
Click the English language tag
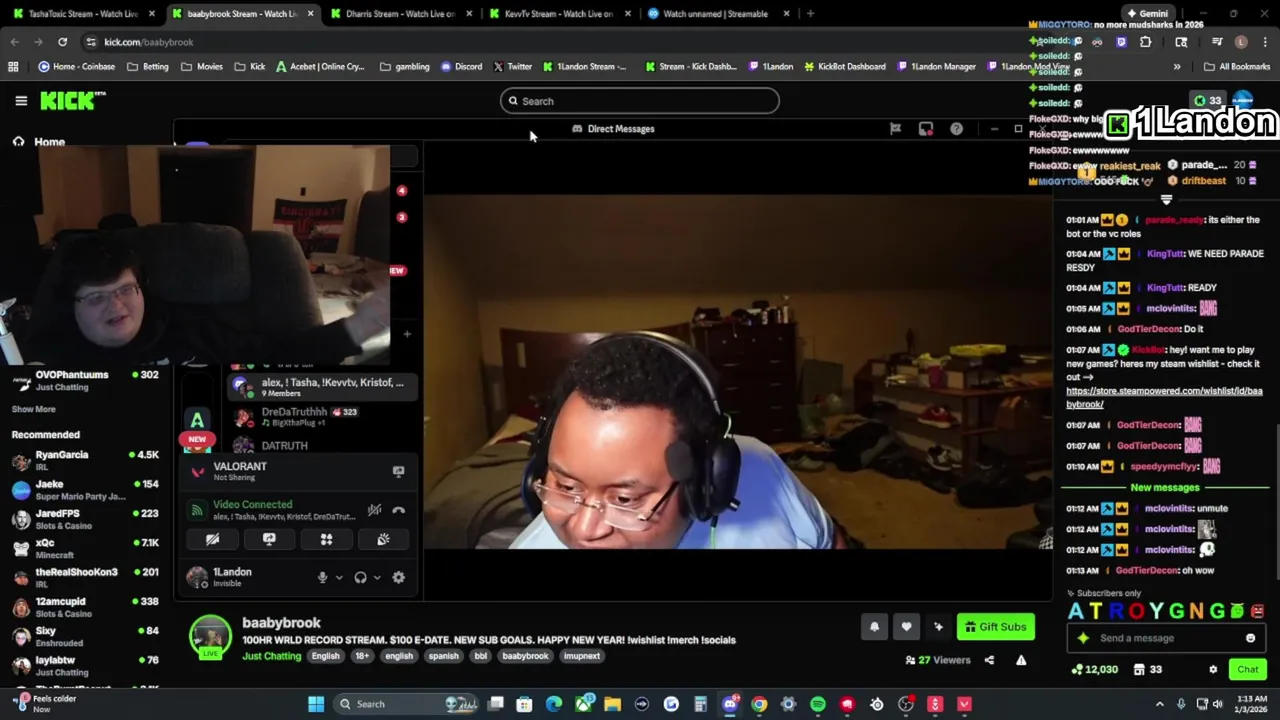click(325, 656)
